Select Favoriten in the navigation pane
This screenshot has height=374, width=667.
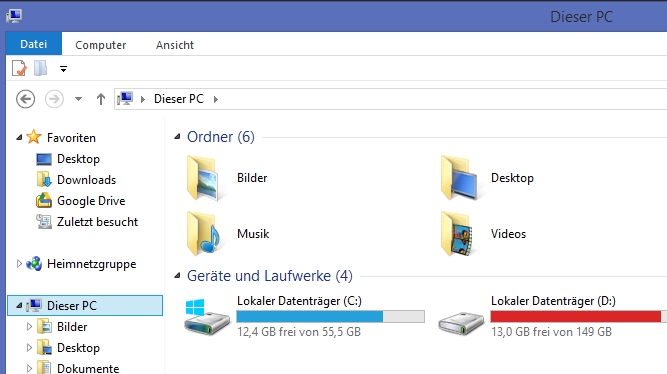[71, 137]
